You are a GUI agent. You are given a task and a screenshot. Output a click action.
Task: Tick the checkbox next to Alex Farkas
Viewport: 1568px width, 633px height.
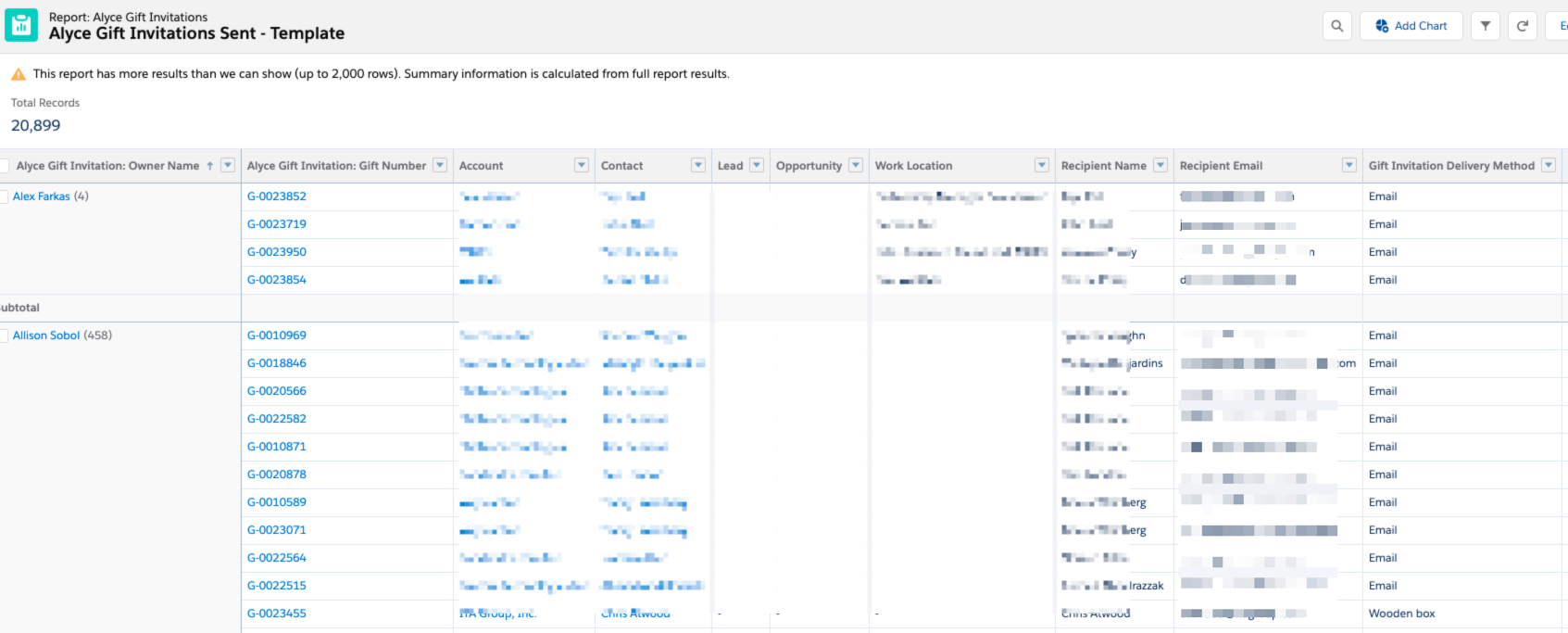(4, 196)
